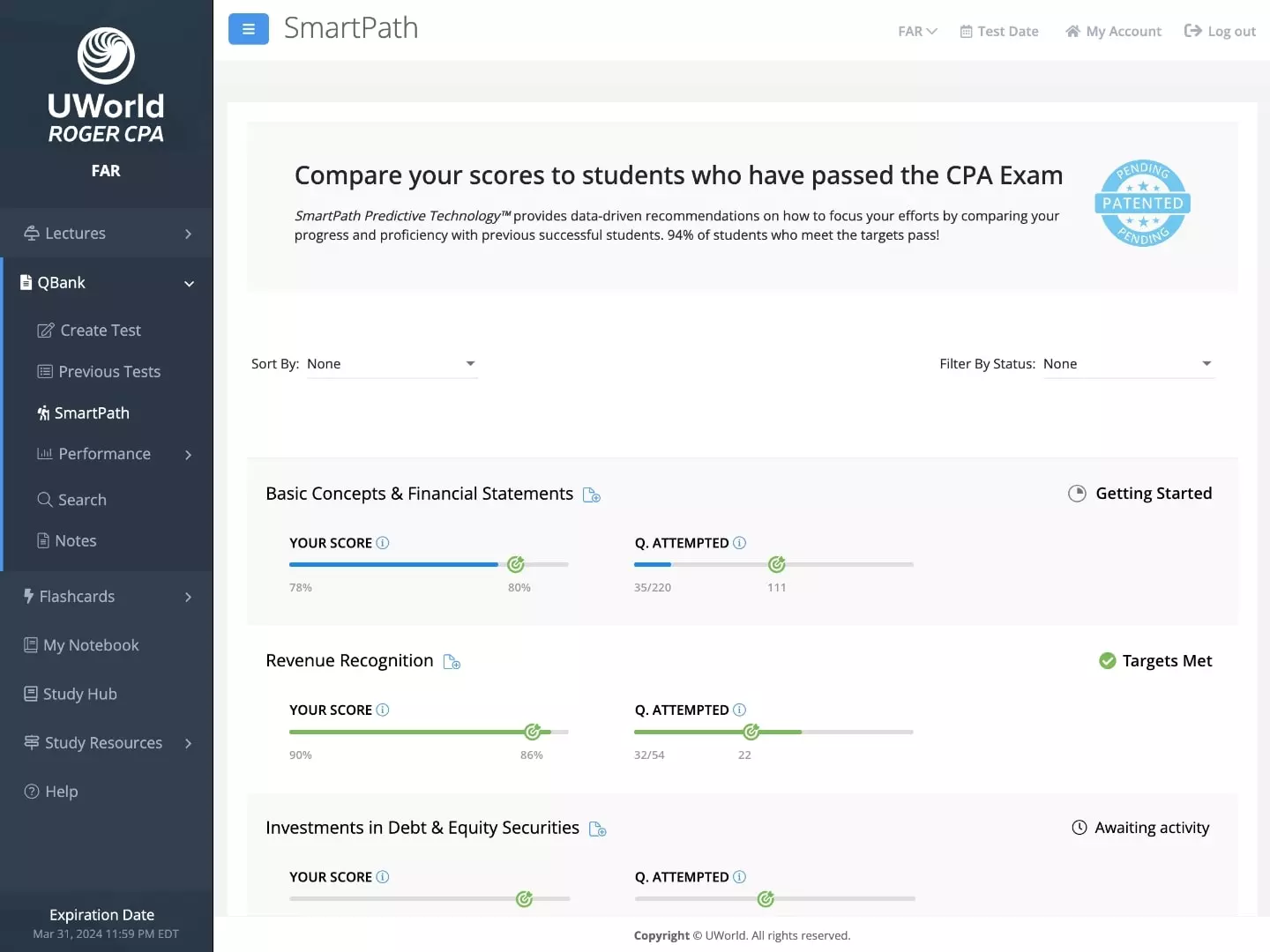Click the My Account home icon
The image size is (1270, 952).
point(1072,31)
